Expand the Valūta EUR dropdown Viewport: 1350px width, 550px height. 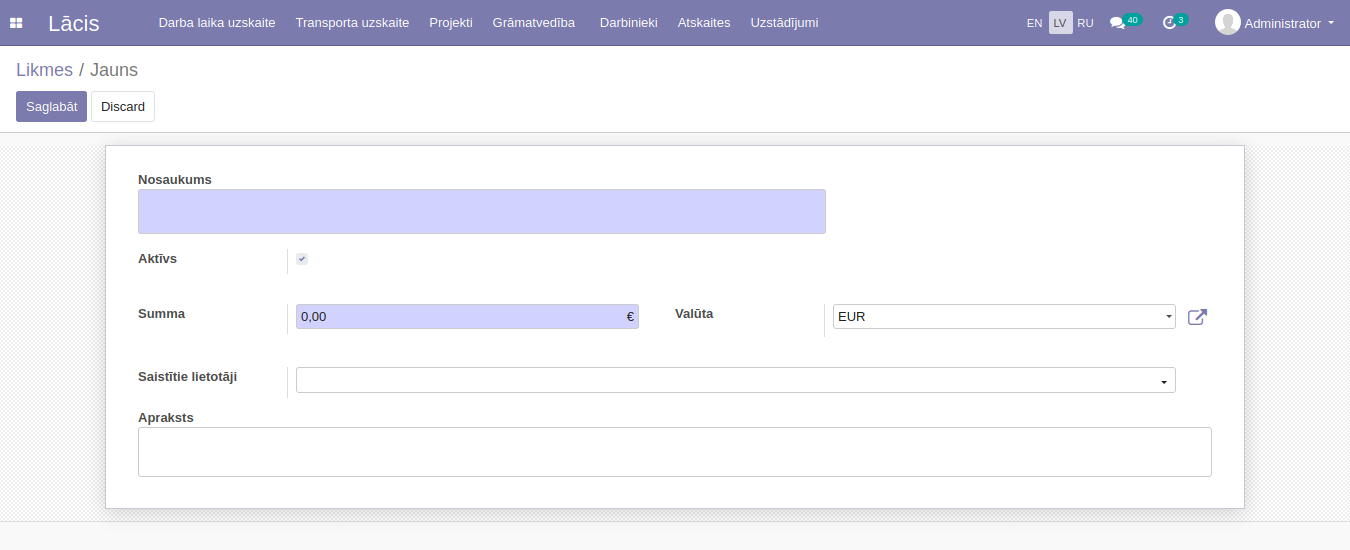click(1004, 317)
